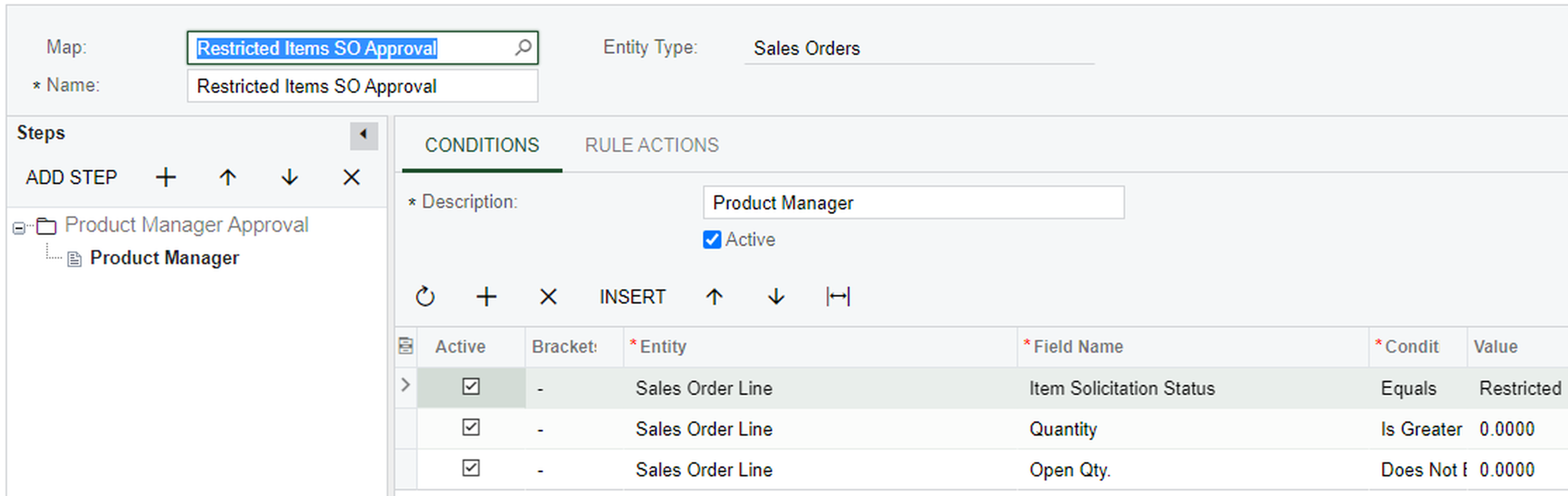Collapse the Steps panel with arrow
Viewport: 1568px width, 496px height.
(364, 135)
